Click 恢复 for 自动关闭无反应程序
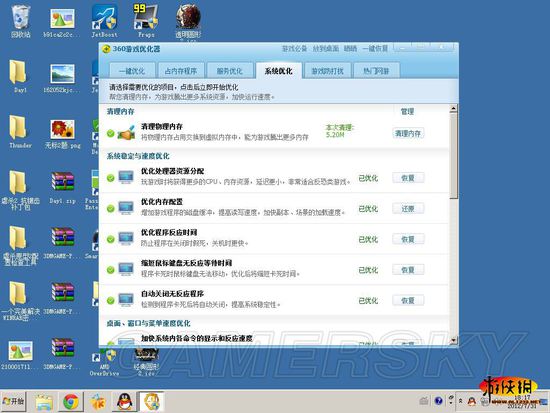550x413 pixels. 408,300
